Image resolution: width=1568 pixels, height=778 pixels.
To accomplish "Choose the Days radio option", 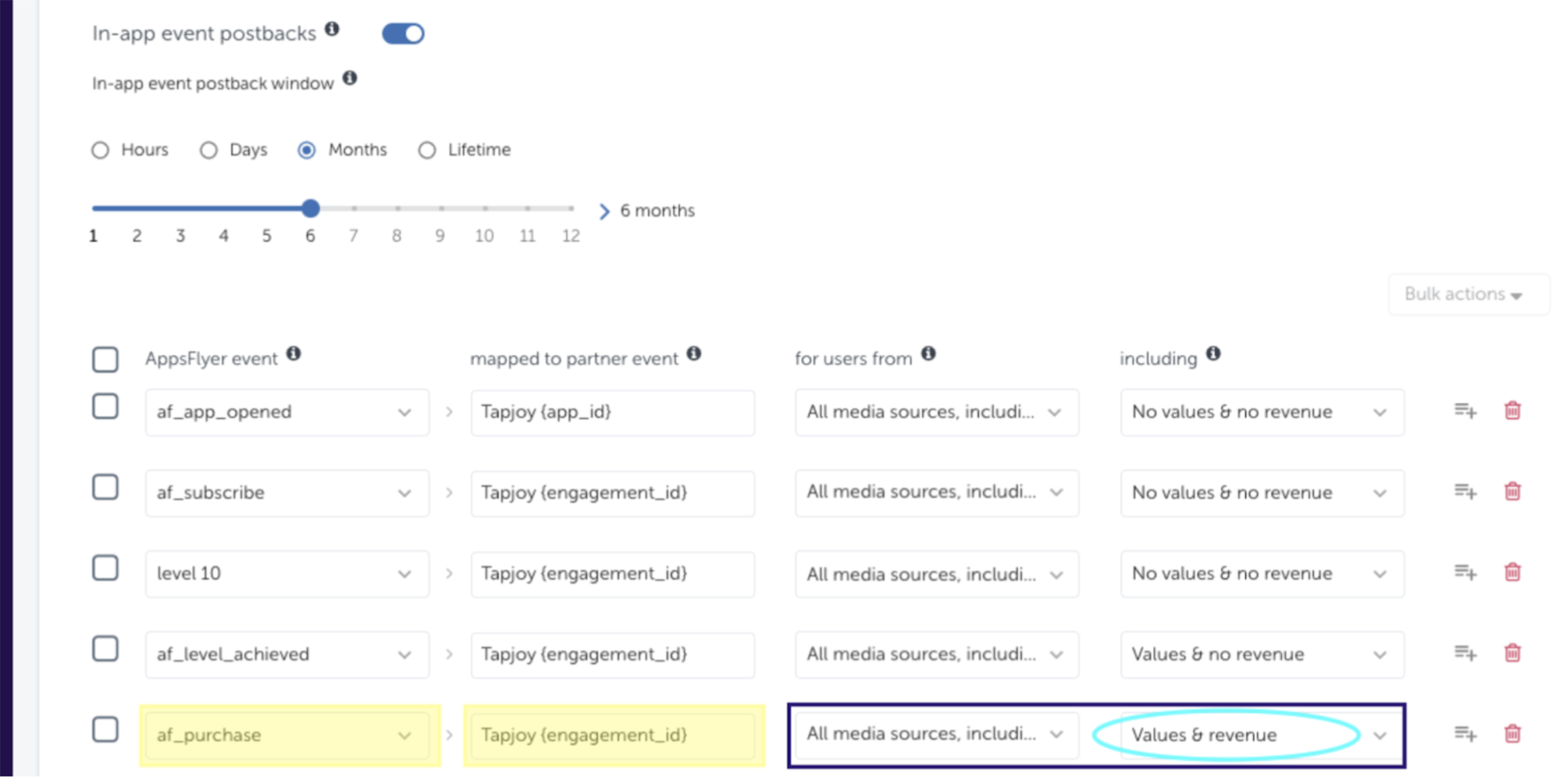I will [x=209, y=150].
